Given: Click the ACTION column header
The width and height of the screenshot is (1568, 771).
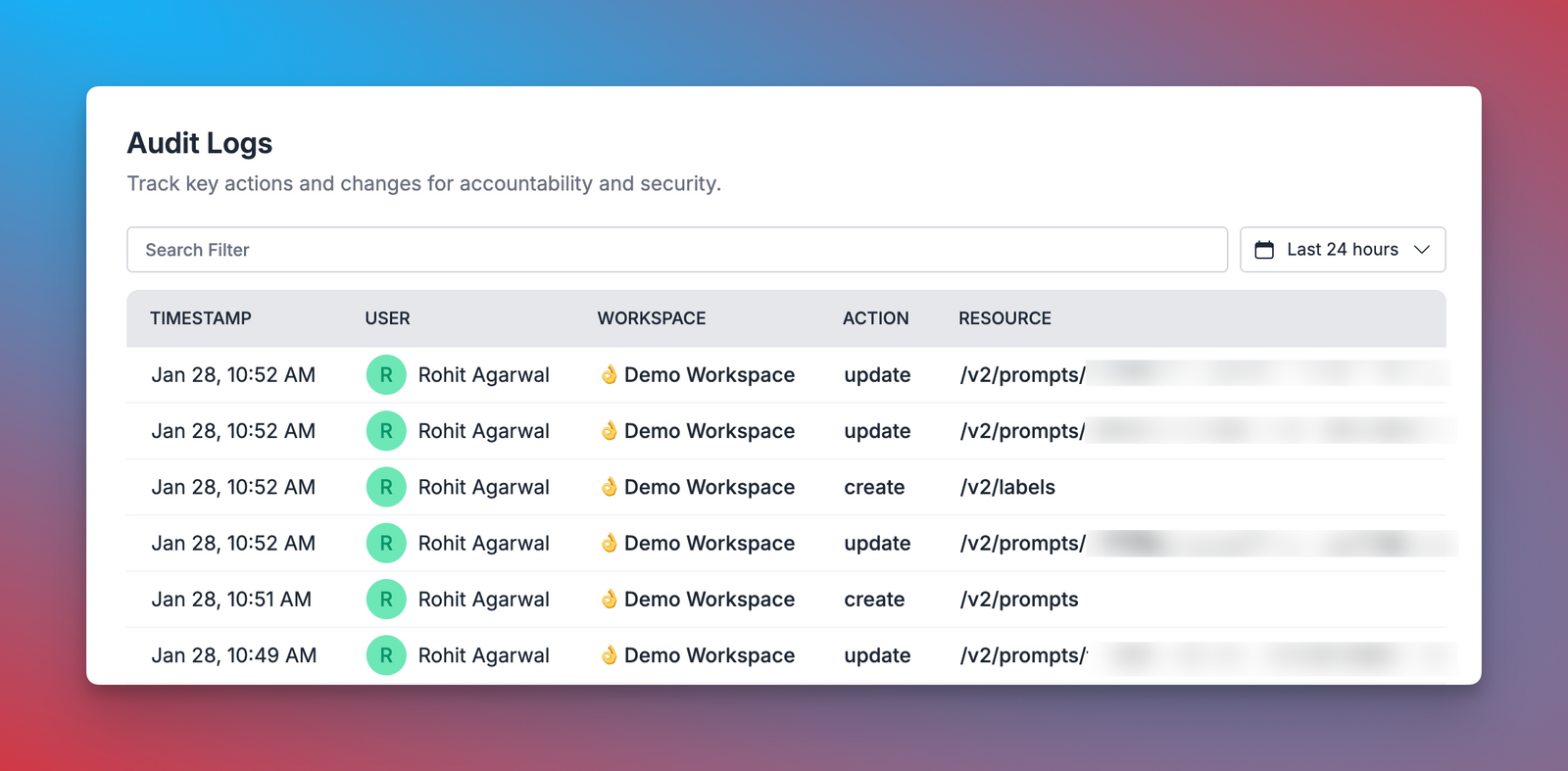Looking at the screenshot, I should [x=876, y=318].
